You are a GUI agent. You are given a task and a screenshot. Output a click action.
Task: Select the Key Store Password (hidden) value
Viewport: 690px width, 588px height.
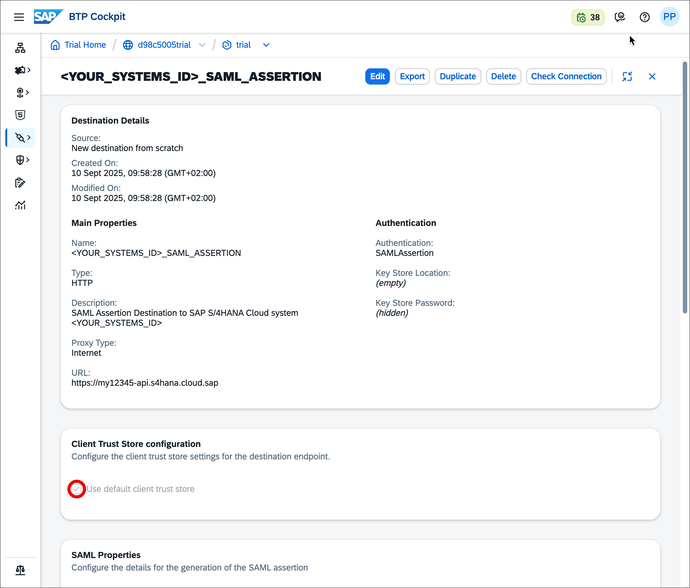[x=392, y=313]
